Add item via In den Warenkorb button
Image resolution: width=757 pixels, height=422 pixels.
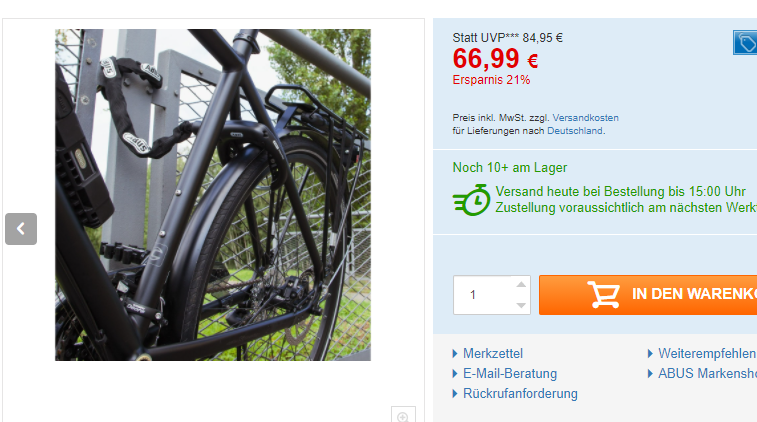click(x=648, y=295)
